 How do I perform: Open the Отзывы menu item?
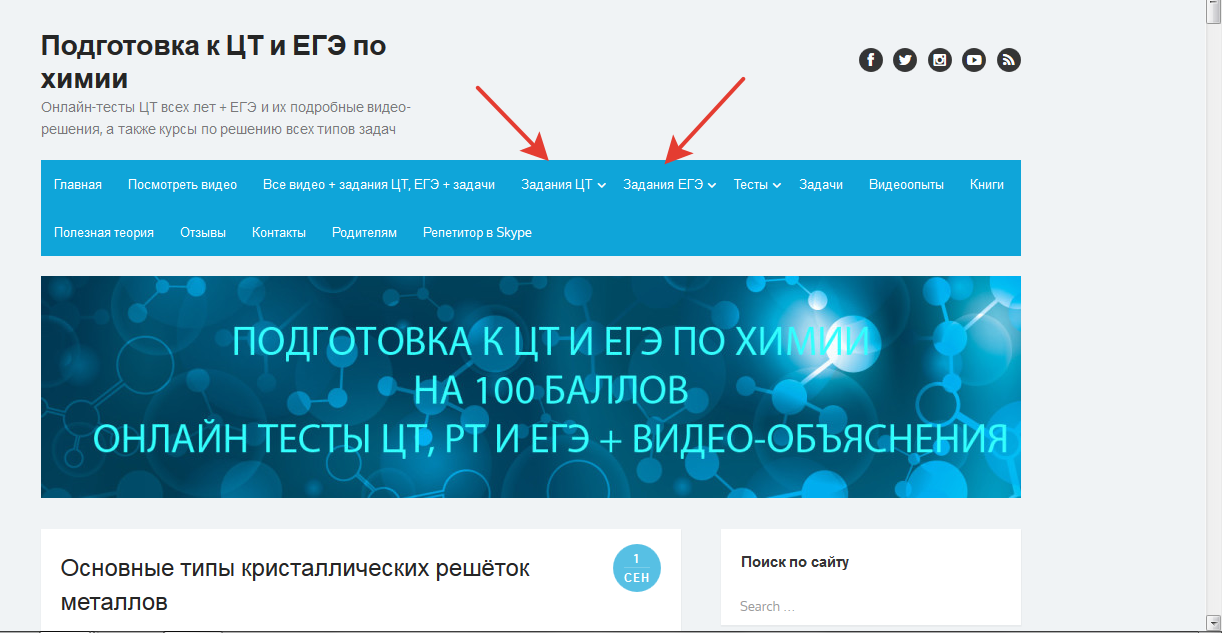tap(203, 232)
